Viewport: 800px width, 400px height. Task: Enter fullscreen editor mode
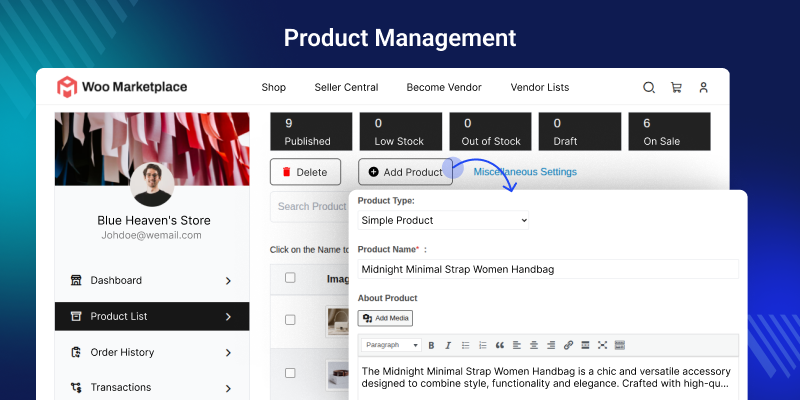click(603, 345)
